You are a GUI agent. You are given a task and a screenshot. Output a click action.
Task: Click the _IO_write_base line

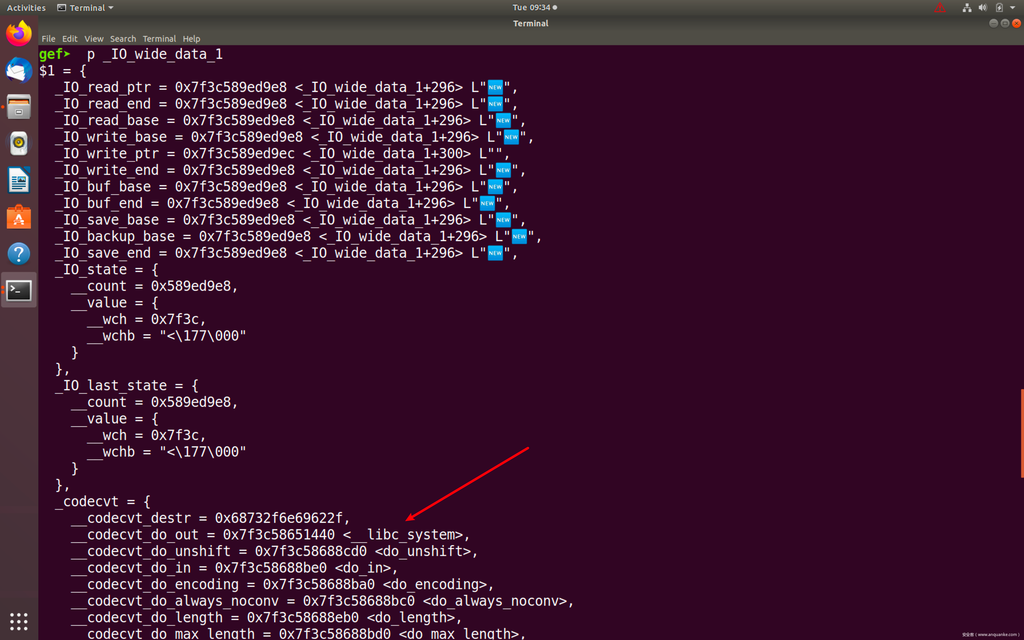(x=295, y=137)
